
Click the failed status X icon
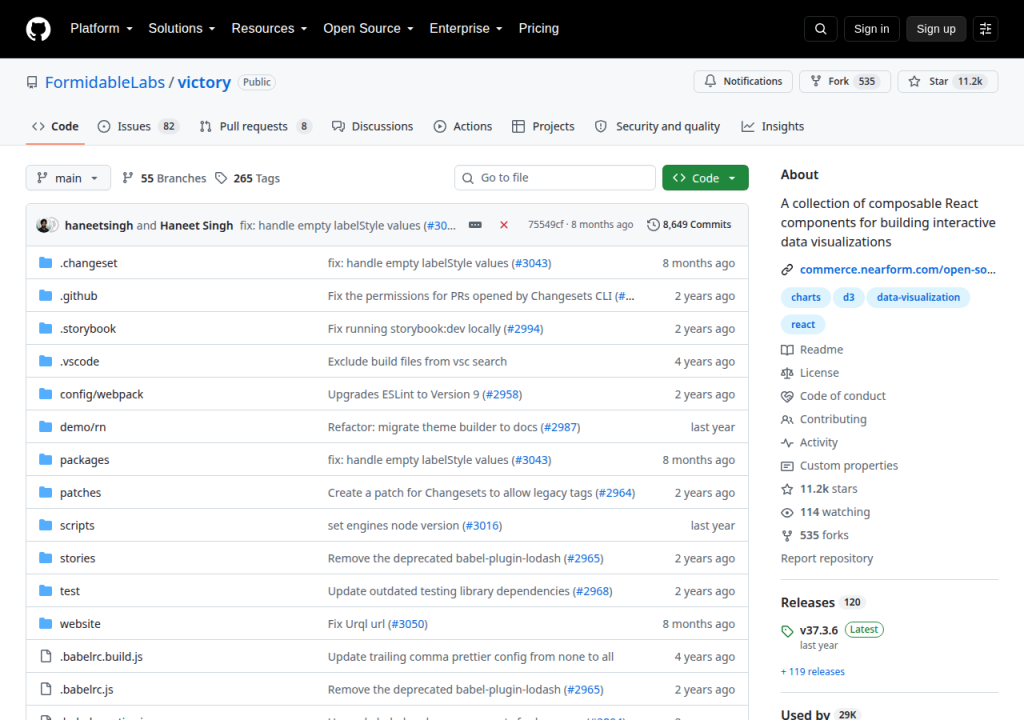coord(504,225)
